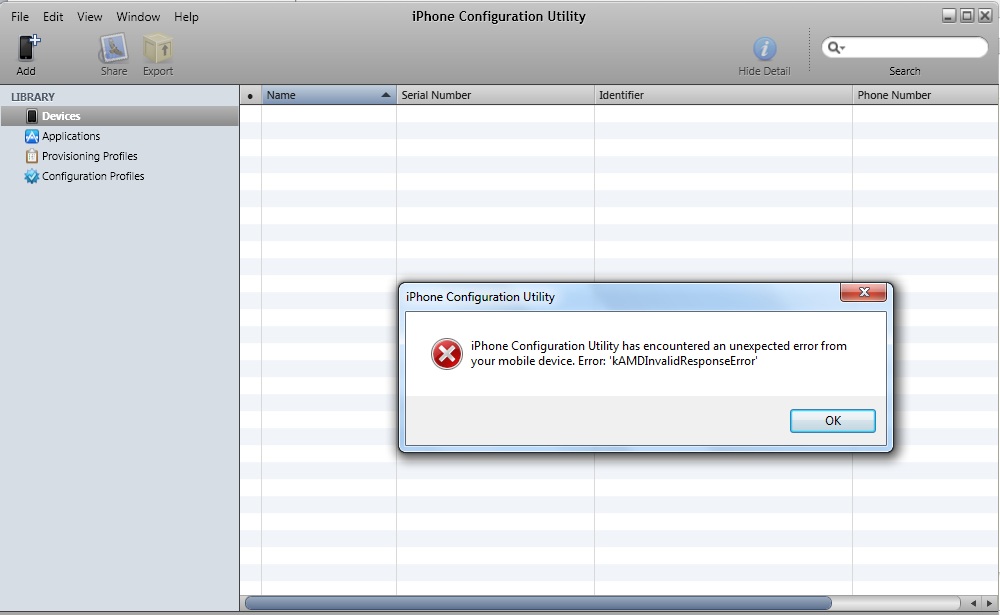Open the Edit menu
Viewport: 1000px width, 615px height.
pyautogui.click(x=53, y=17)
